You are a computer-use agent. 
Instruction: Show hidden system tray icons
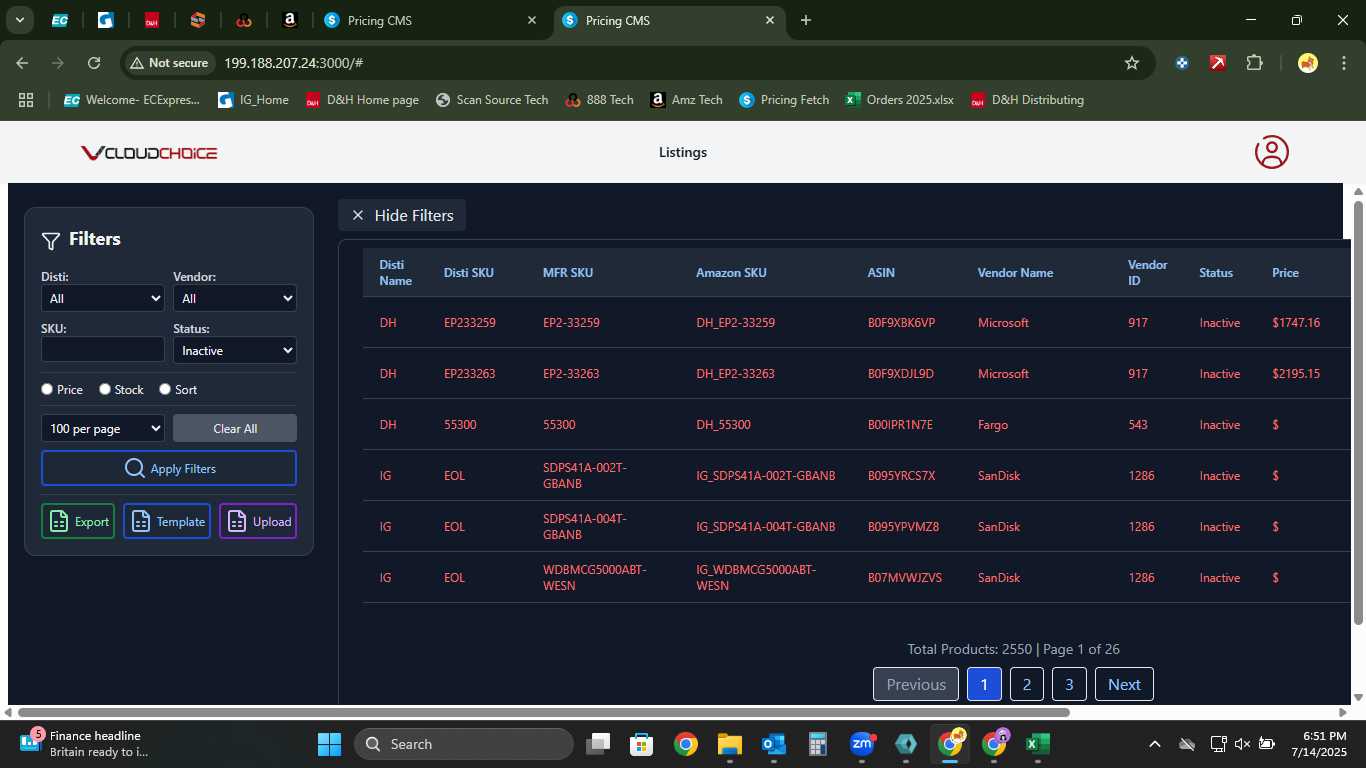click(x=1155, y=744)
